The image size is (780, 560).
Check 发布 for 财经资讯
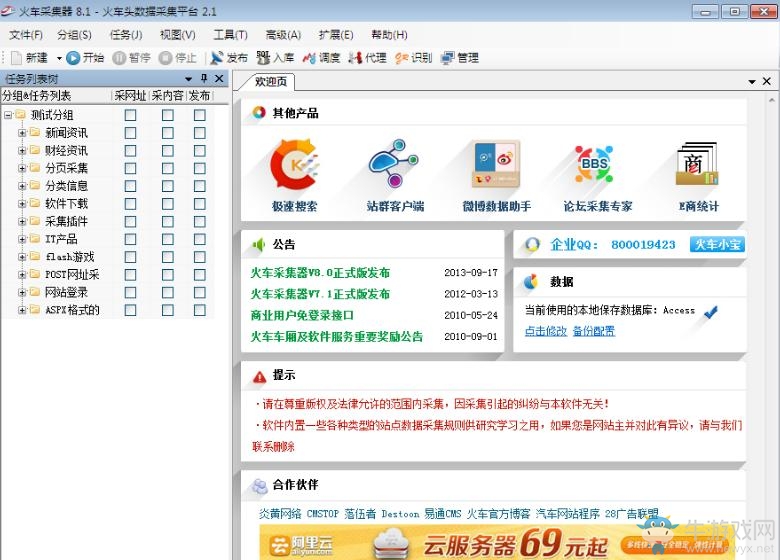tap(199, 151)
